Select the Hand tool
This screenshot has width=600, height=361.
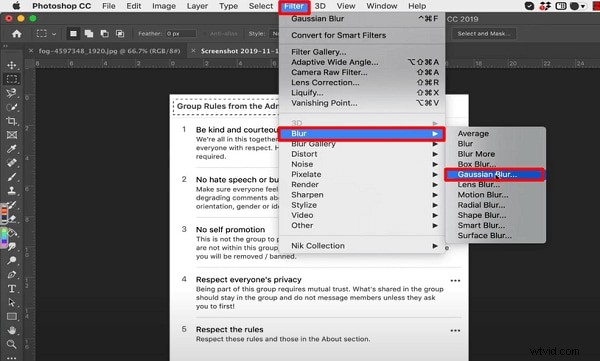point(11,330)
